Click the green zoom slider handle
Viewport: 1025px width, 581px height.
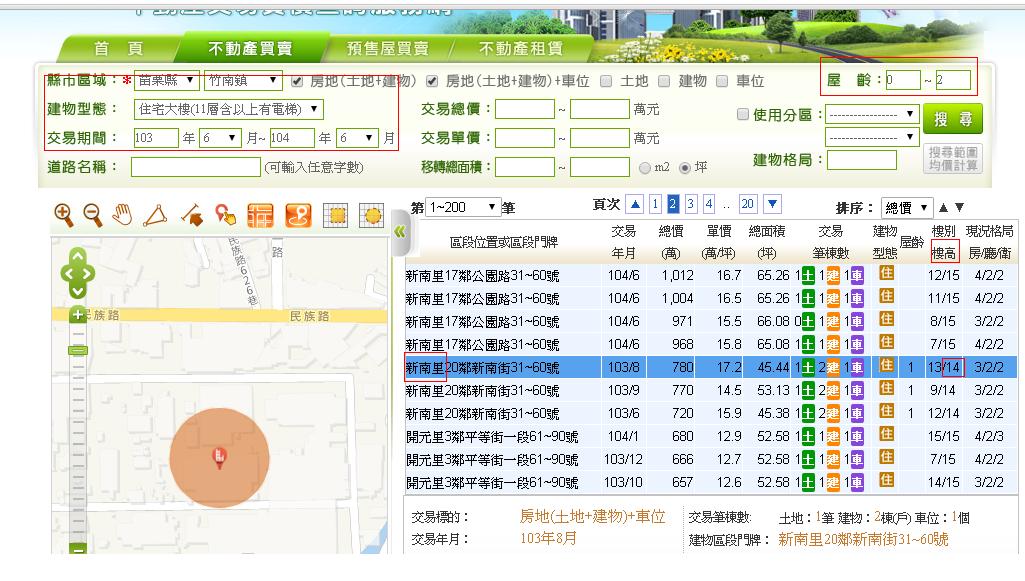tap(78, 351)
